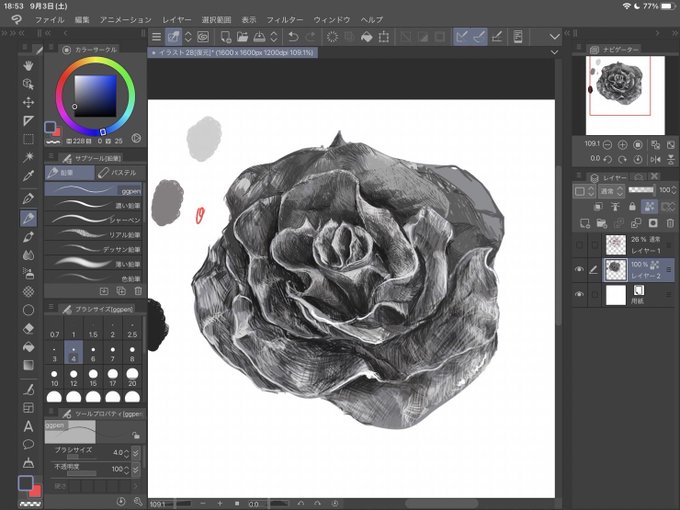Open the ファイル menu

[x=49, y=20]
